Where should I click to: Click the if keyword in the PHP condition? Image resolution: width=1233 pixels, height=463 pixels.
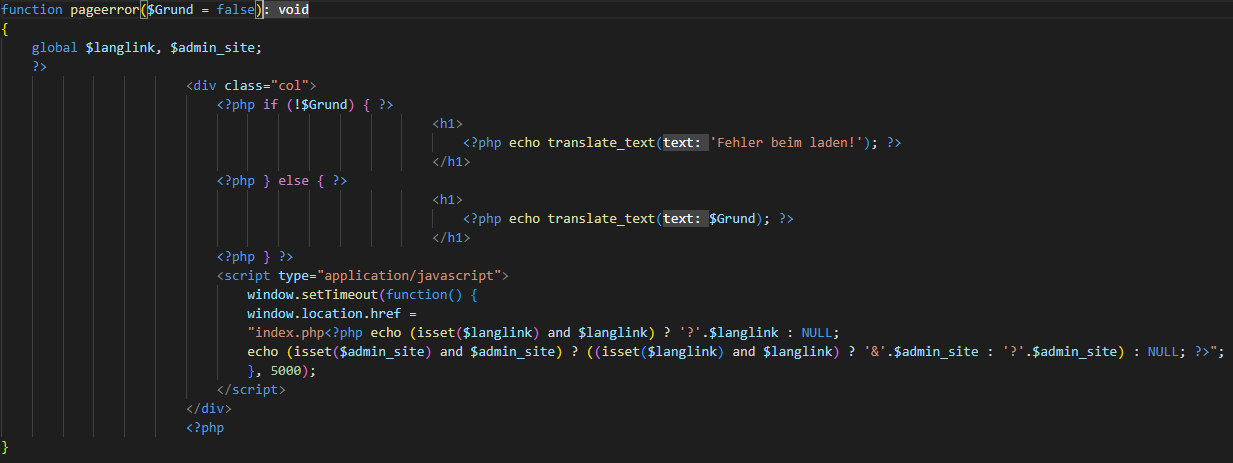(x=270, y=104)
